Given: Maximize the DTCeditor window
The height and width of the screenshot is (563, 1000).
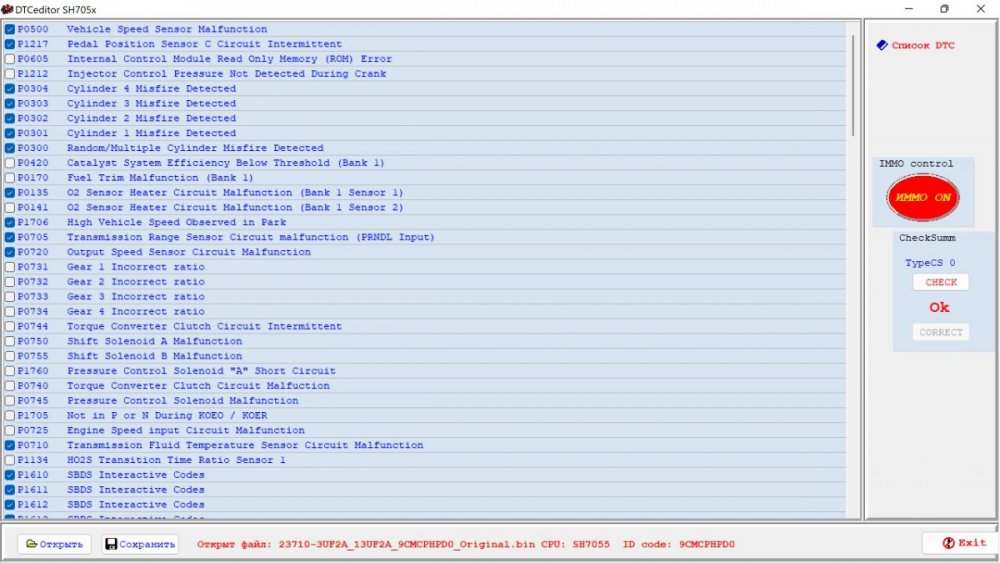Looking at the screenshot, I should coord(945,9).
